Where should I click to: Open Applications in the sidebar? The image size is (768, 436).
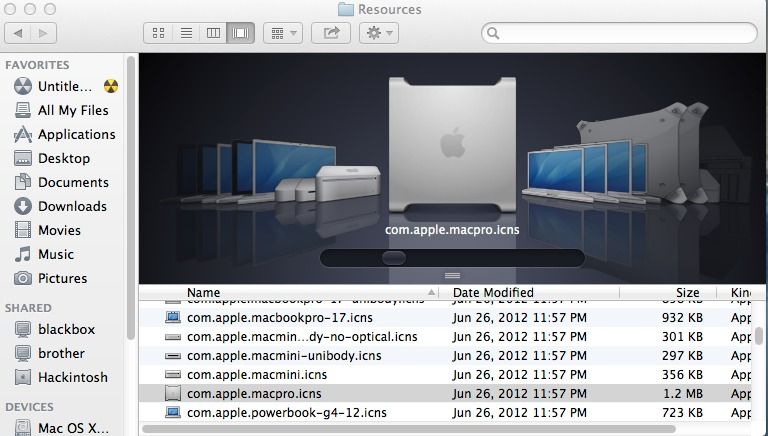click(65, 134)
